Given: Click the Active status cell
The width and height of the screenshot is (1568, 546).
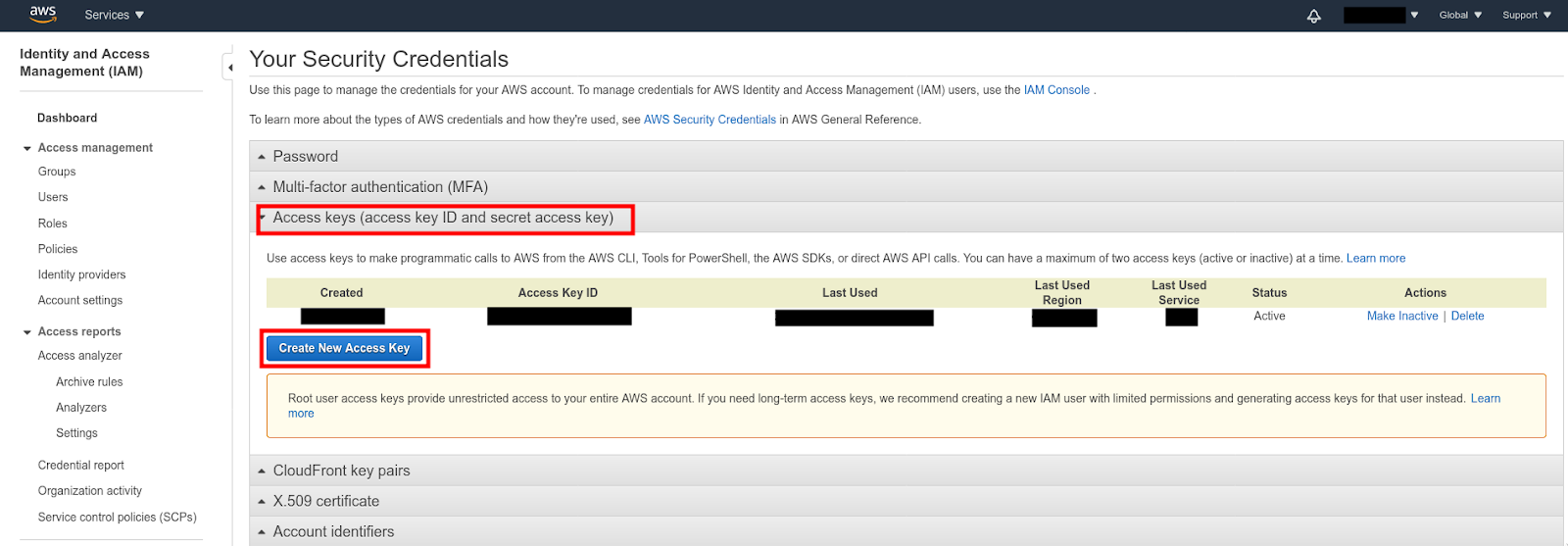Looking at the screenshot, I should 1269,316.
